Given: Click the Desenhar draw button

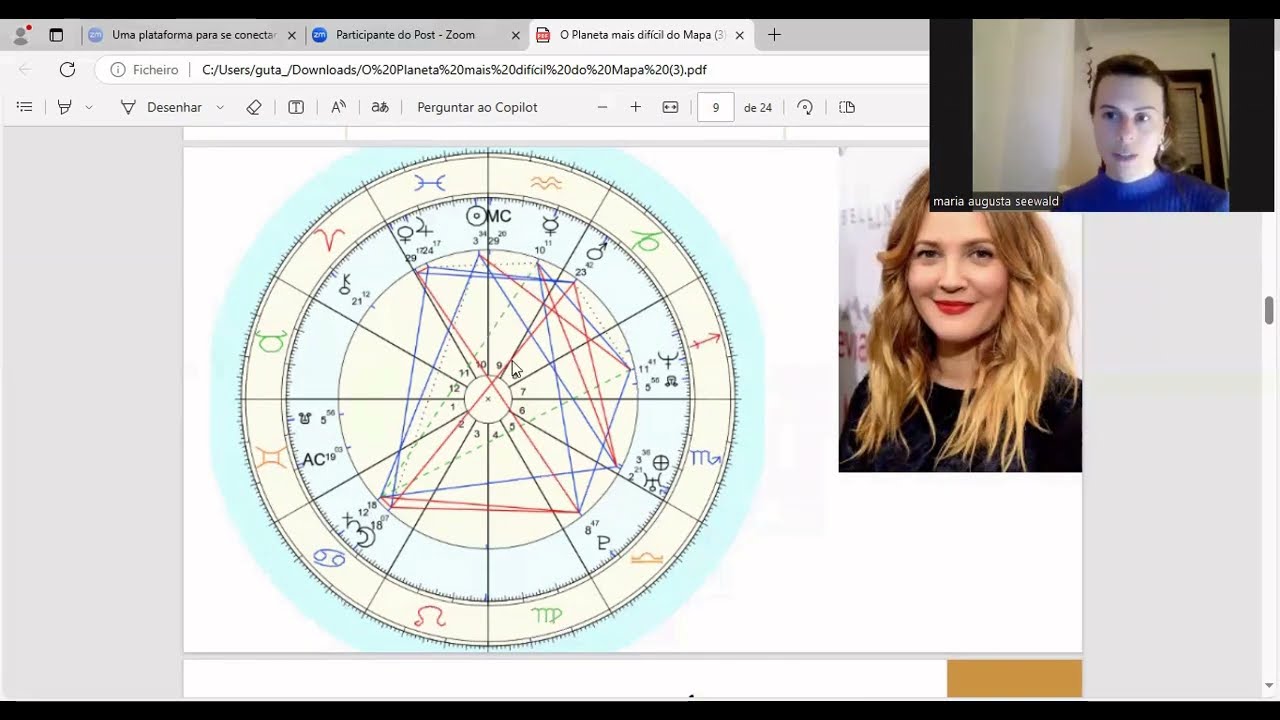Looking at the screenshot, I should click(161, 107).
